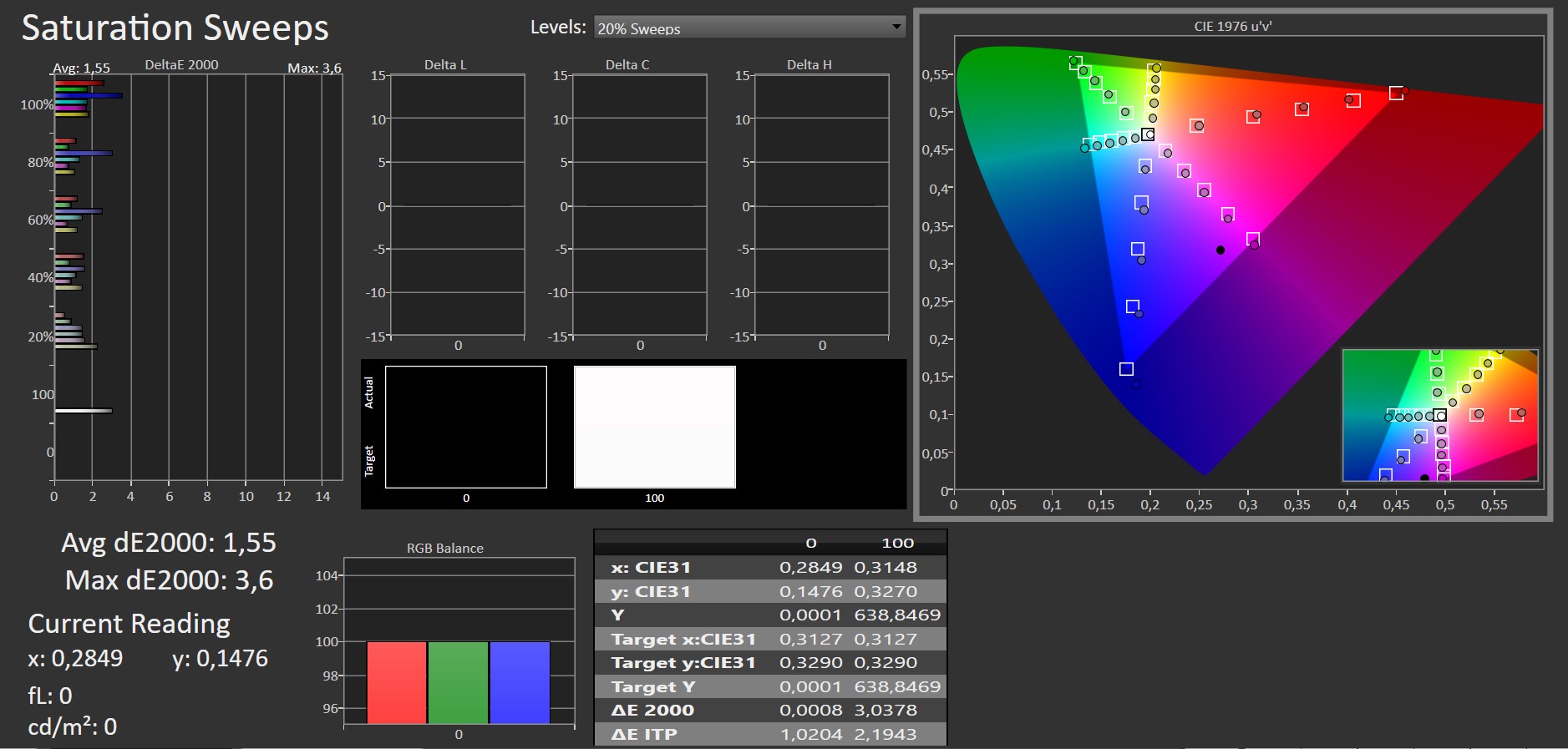Click the white point target square in CIE diagram

coord(1149,134)
